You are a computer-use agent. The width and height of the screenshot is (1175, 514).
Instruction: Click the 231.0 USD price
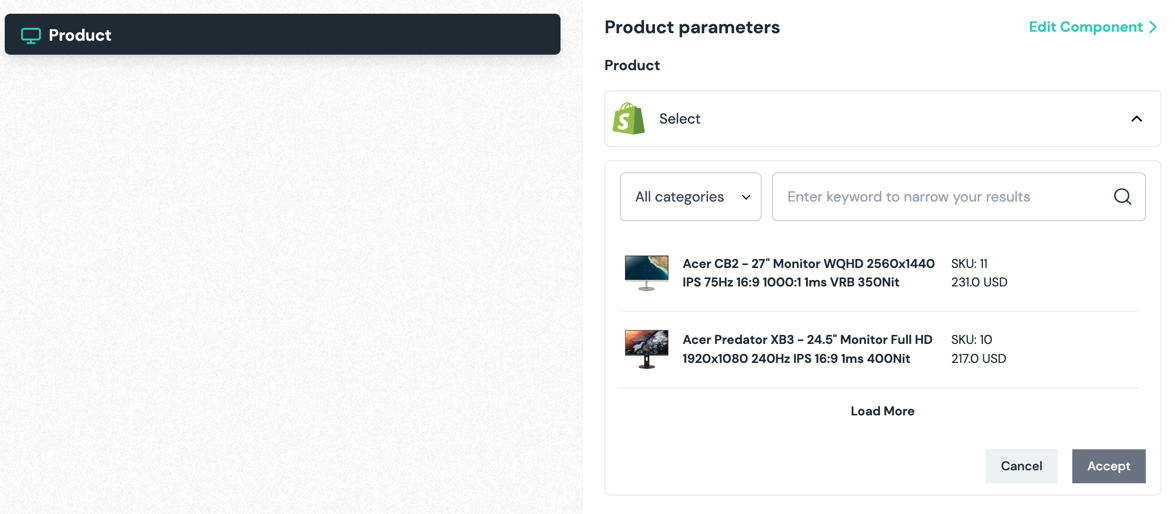click(x=979, y=282)
